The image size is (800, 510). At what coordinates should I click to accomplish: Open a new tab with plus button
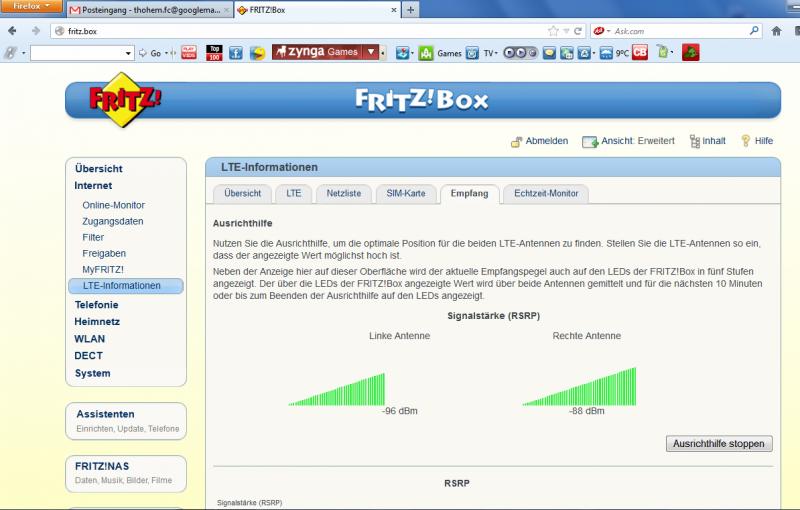410,10
